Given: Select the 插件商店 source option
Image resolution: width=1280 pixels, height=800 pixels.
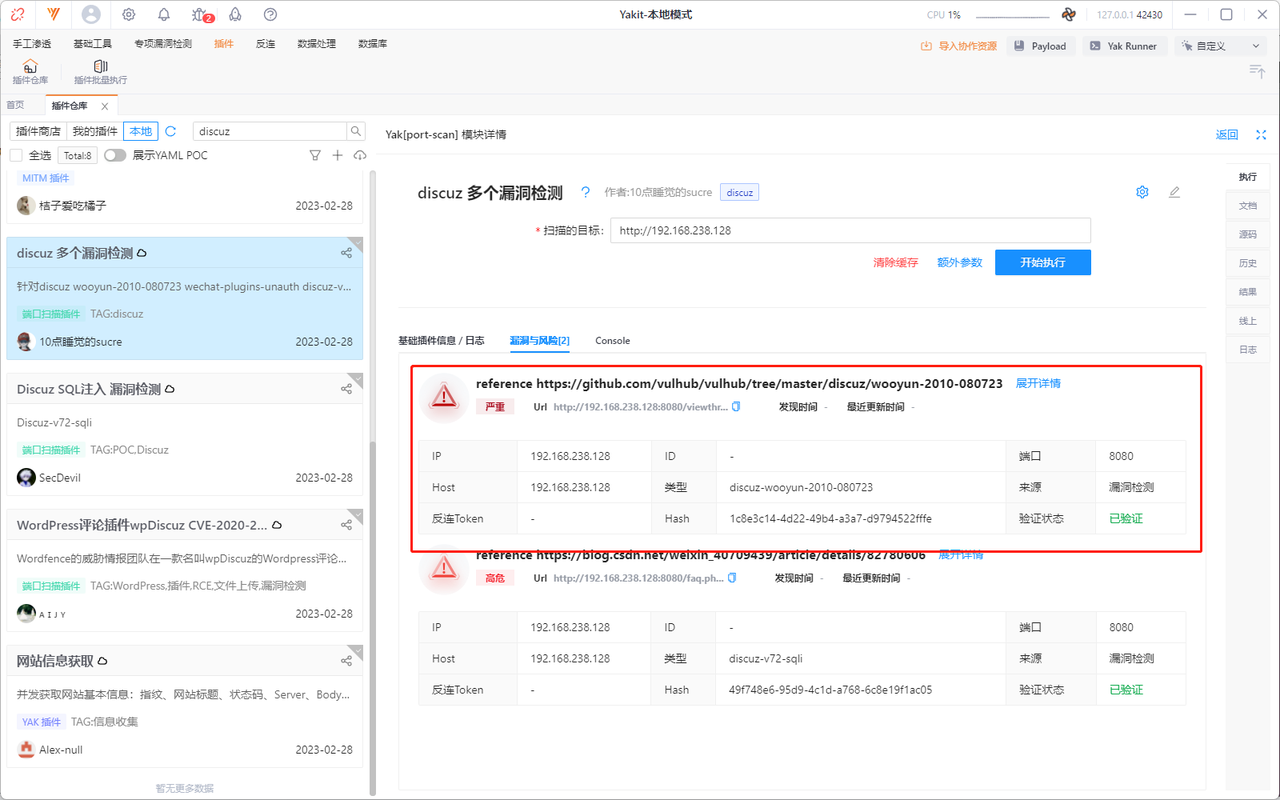Looking at the screenshot, I should [39, 131].
